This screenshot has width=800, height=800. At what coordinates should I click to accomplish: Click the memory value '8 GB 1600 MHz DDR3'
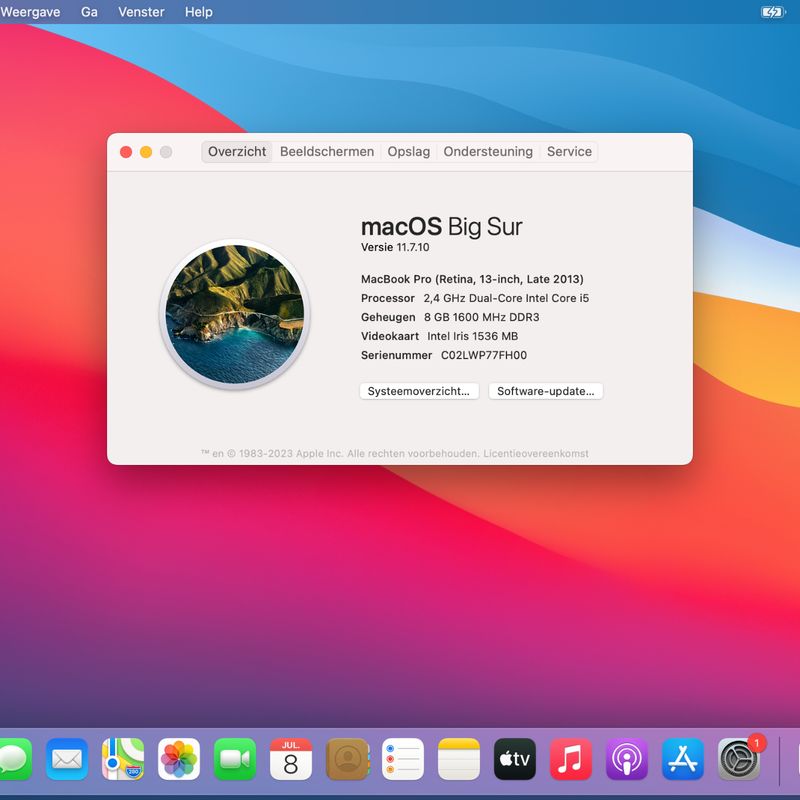482,317
